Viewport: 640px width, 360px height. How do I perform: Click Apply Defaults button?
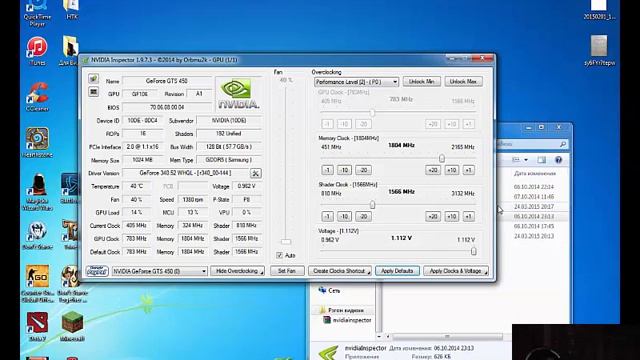pyautogui.click(x=397, y=271)
